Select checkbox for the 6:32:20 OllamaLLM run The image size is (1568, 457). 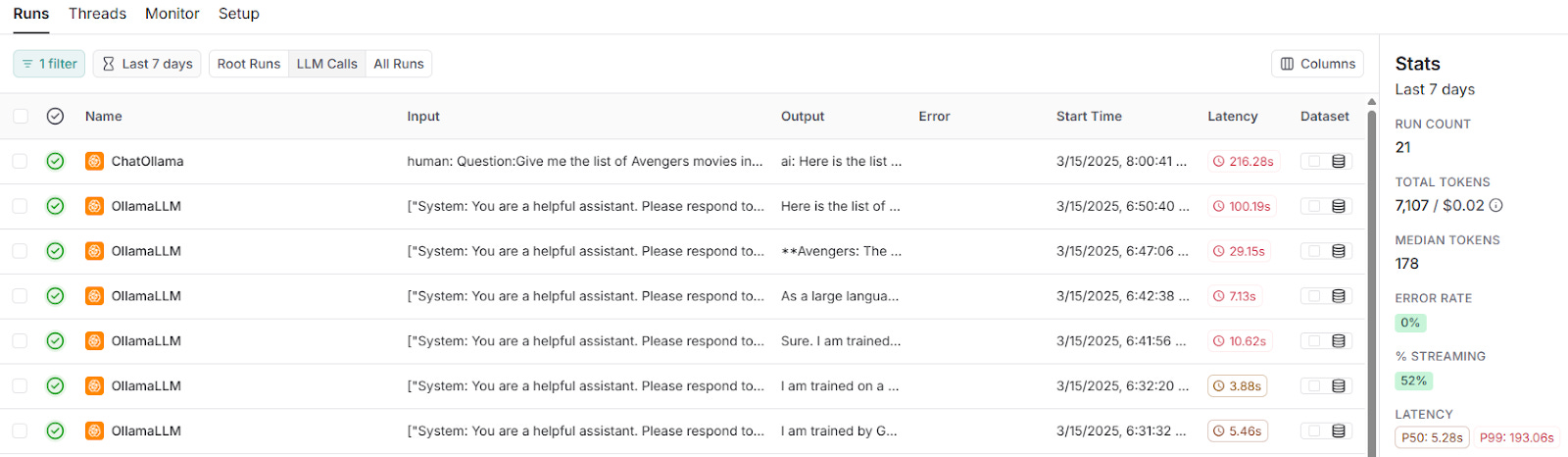point(20,386)
